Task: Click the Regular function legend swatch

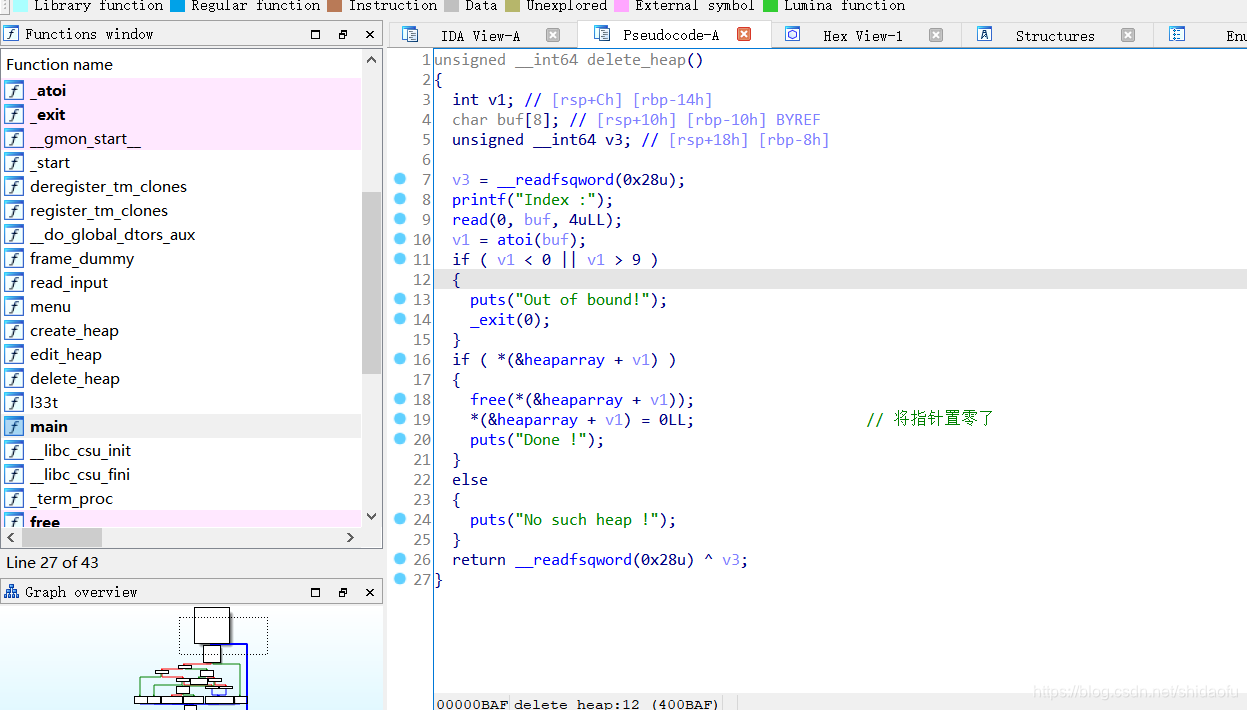Action: 178,5
